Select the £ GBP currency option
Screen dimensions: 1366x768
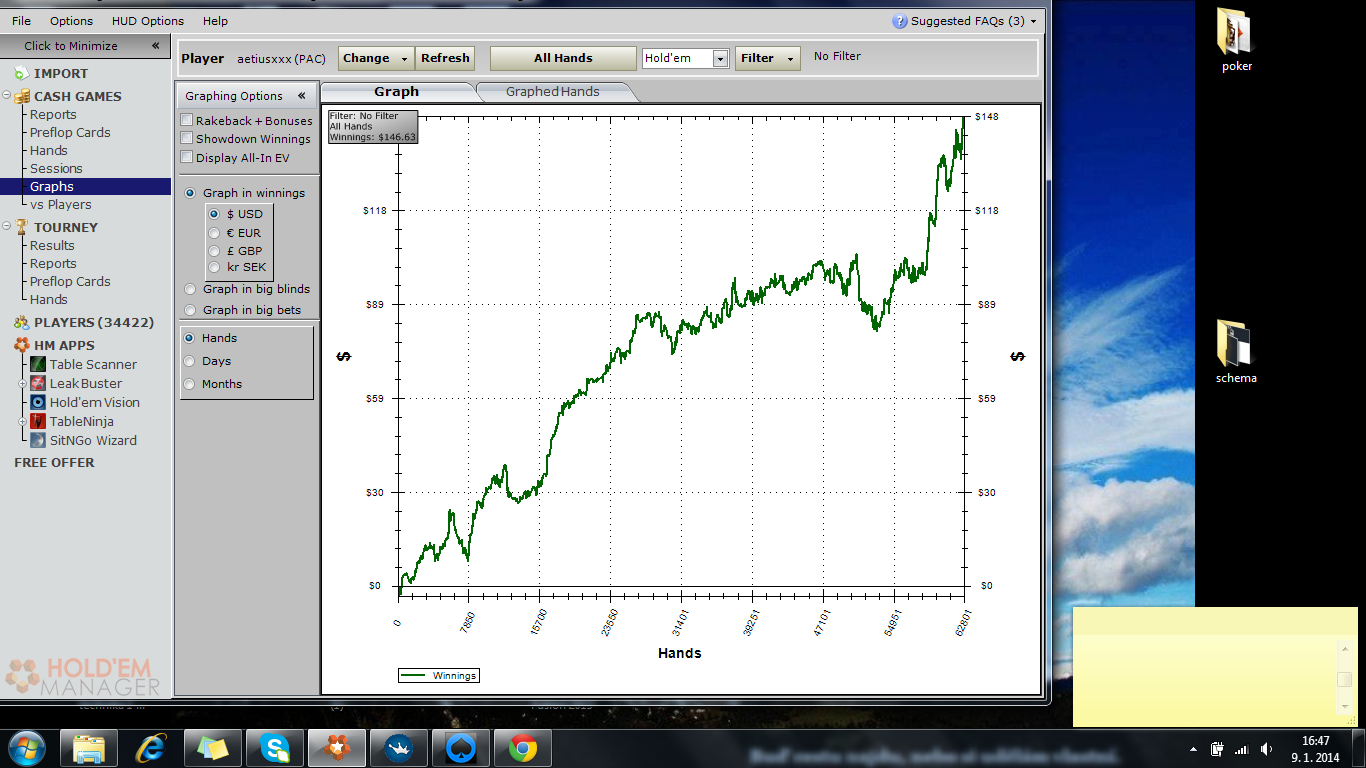pyautogui.click(x=214, y=250)
